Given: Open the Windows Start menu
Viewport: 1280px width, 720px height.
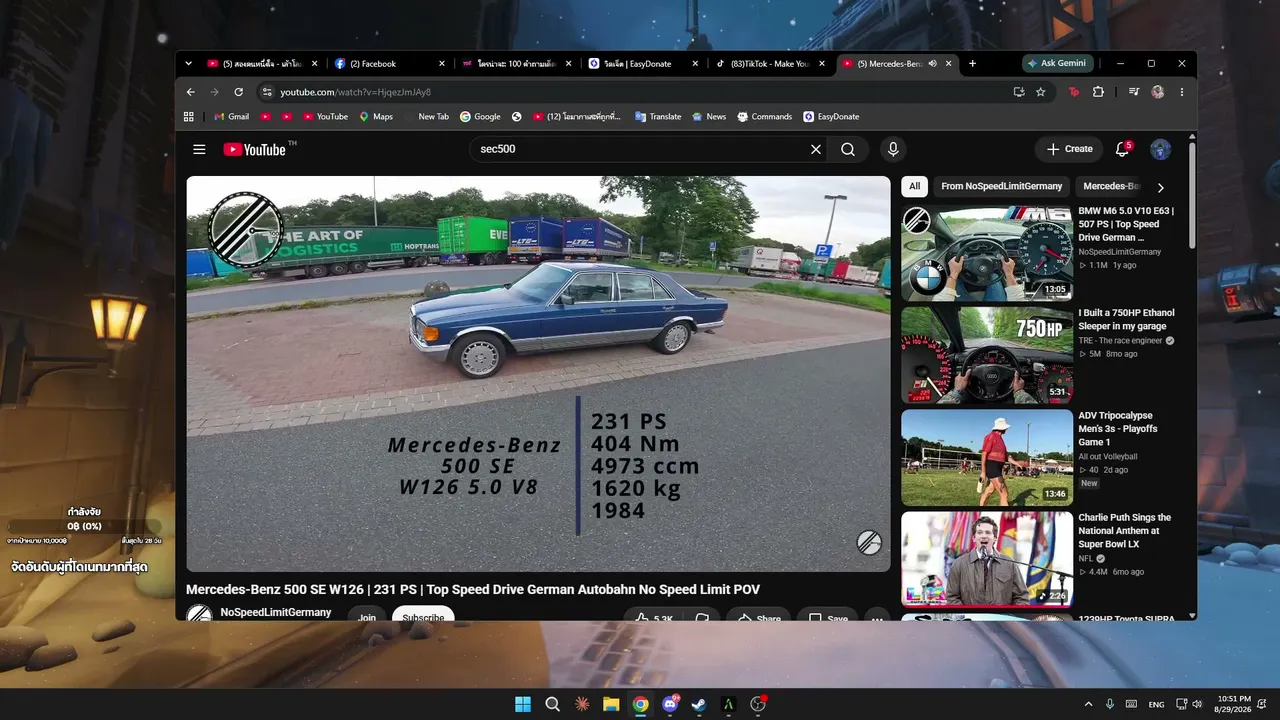Looking at the screenshot, I should pyautogui.click(x=523, y=704).
